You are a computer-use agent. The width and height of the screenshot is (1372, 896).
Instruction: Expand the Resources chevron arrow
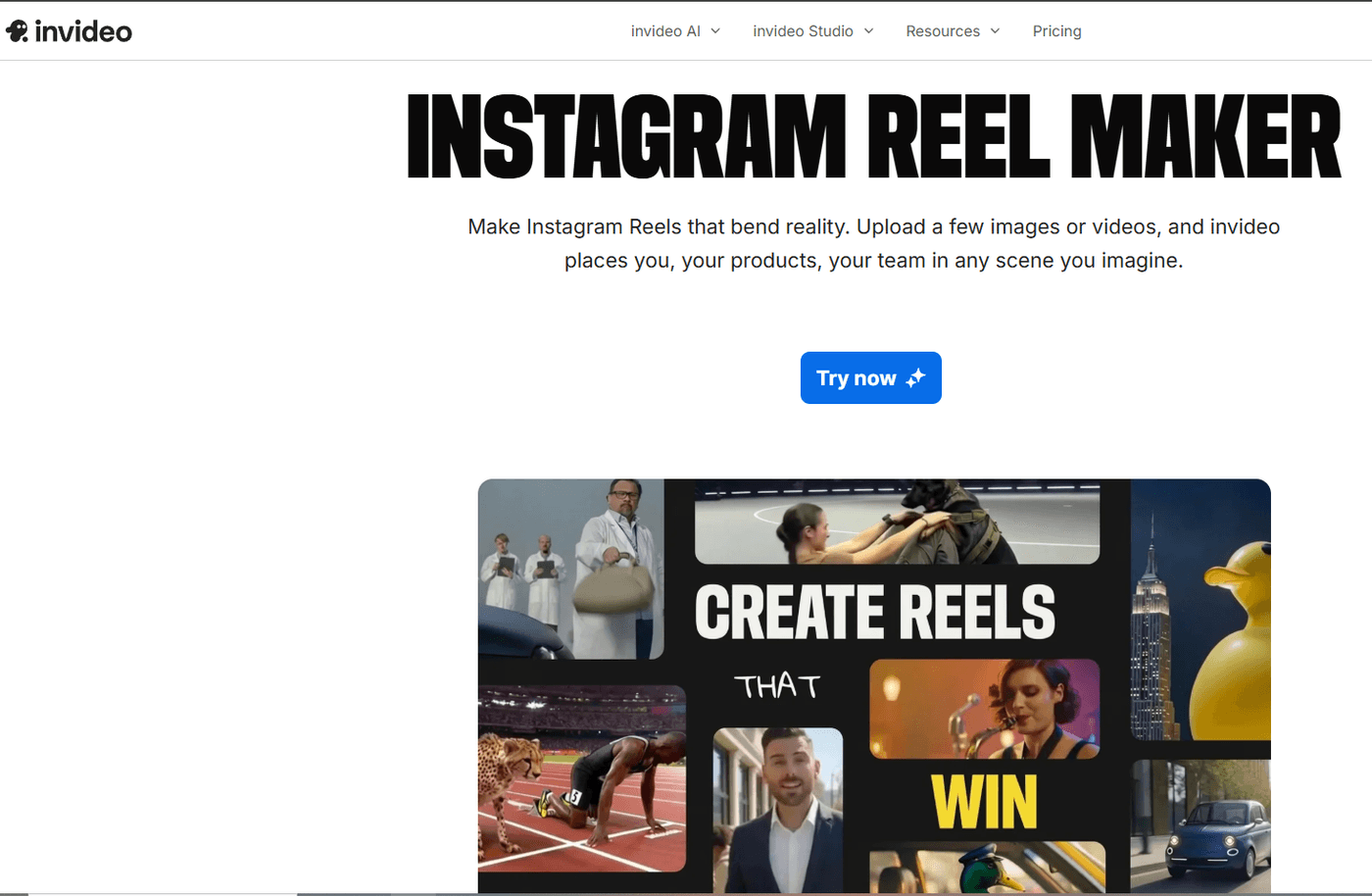(995, 31)
